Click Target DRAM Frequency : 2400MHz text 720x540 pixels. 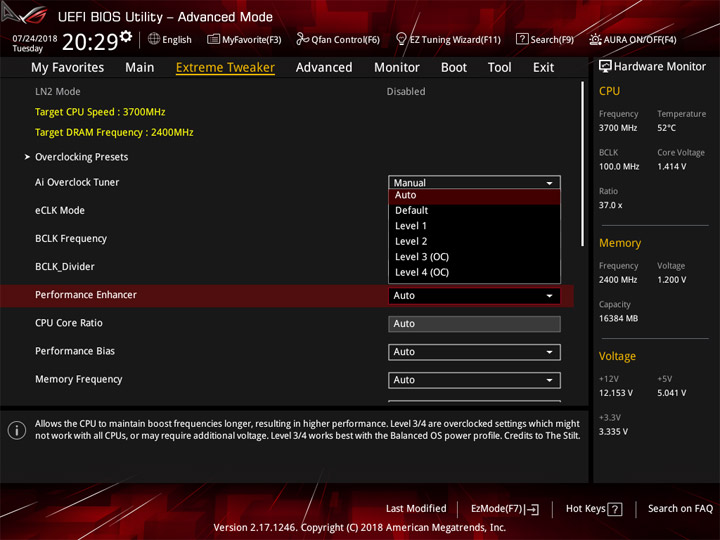[114, 133]
